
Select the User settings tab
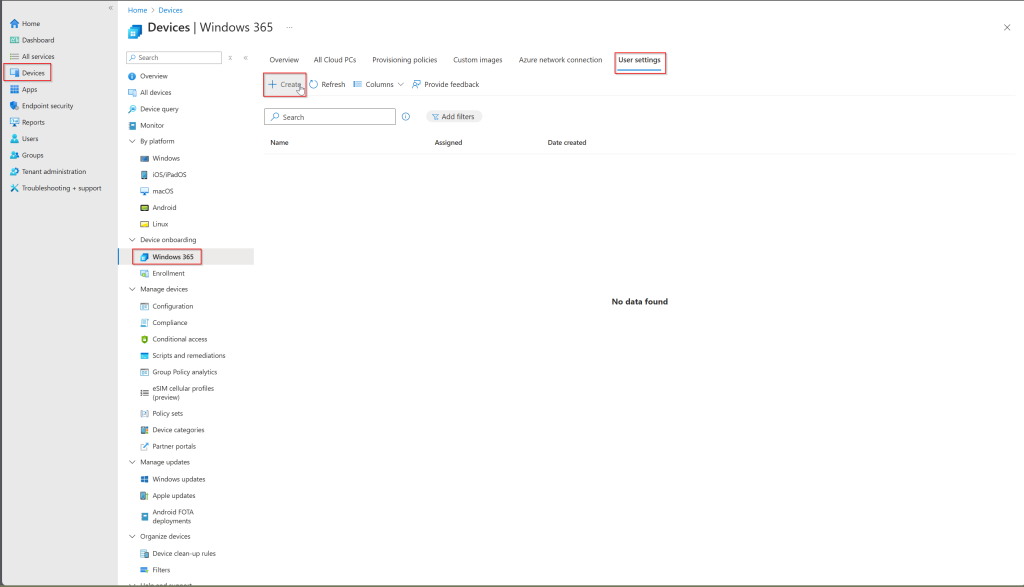click(x=639, y=59)
